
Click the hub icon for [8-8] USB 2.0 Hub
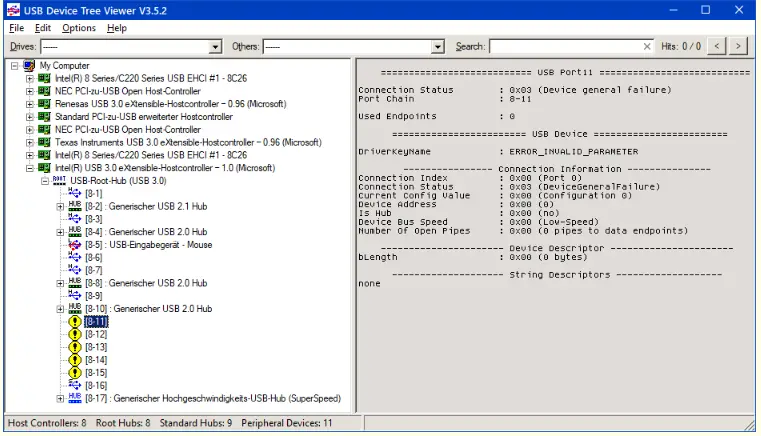pos(75,283)
